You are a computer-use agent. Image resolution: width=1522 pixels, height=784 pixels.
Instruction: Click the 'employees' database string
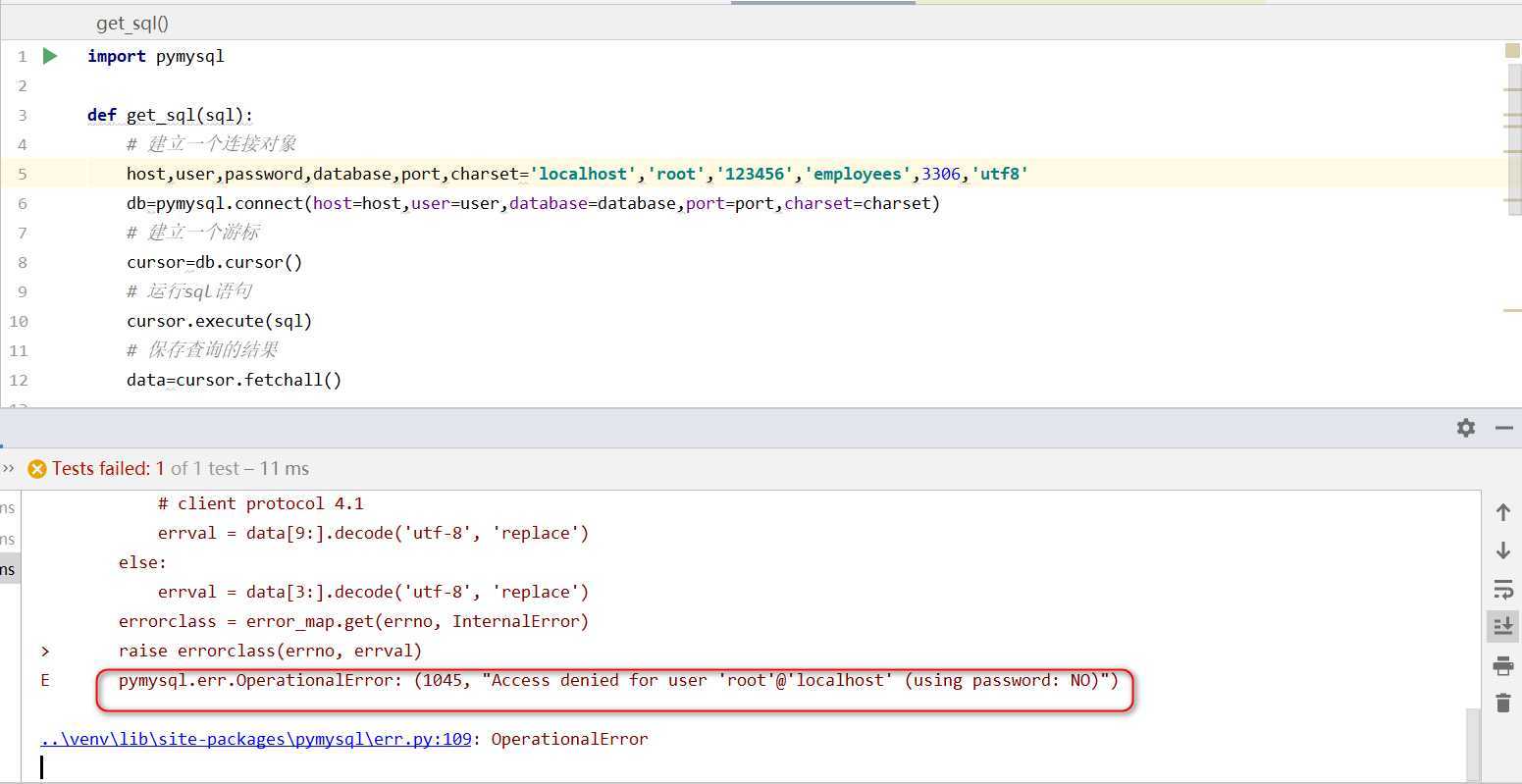[858, 174]
